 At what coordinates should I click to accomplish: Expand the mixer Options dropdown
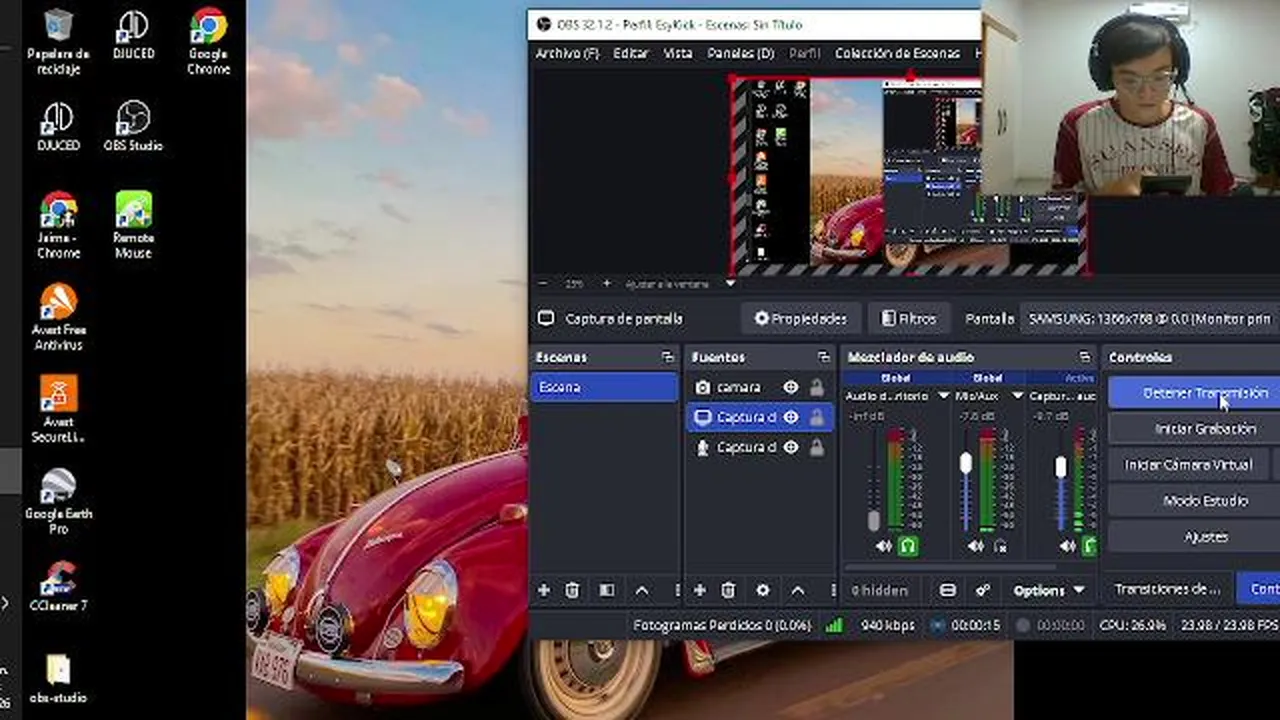pyautogui.click(x=1048, y=591)
